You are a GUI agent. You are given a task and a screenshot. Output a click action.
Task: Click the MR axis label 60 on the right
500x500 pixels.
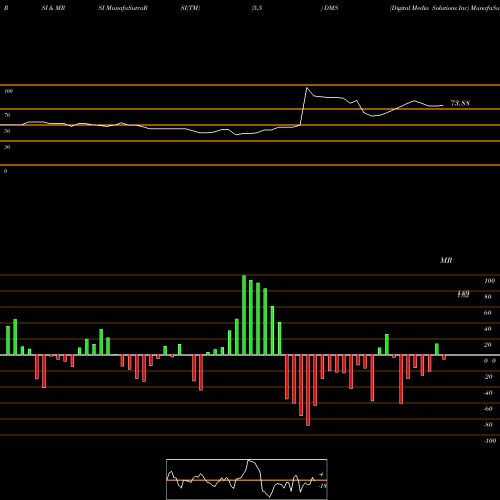[x=488, y=313]
